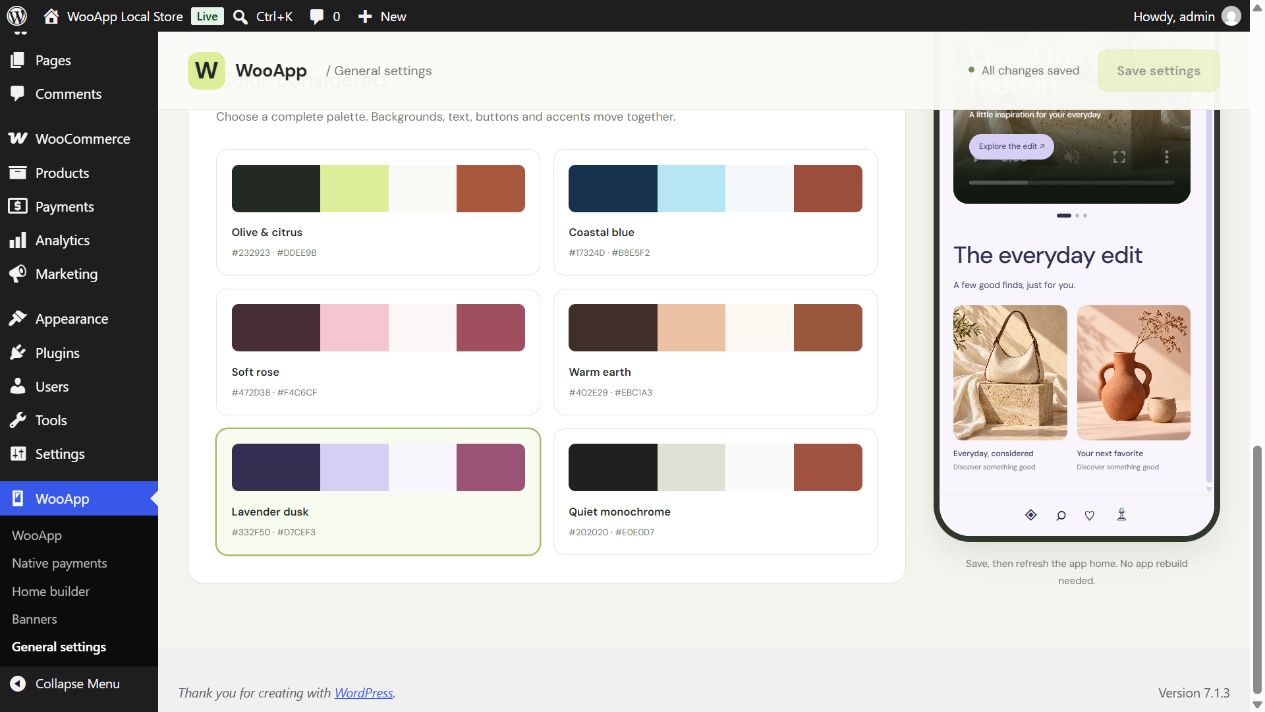
Task: Click the fullscreen icon on preview video
Action: click(1119, 157)
